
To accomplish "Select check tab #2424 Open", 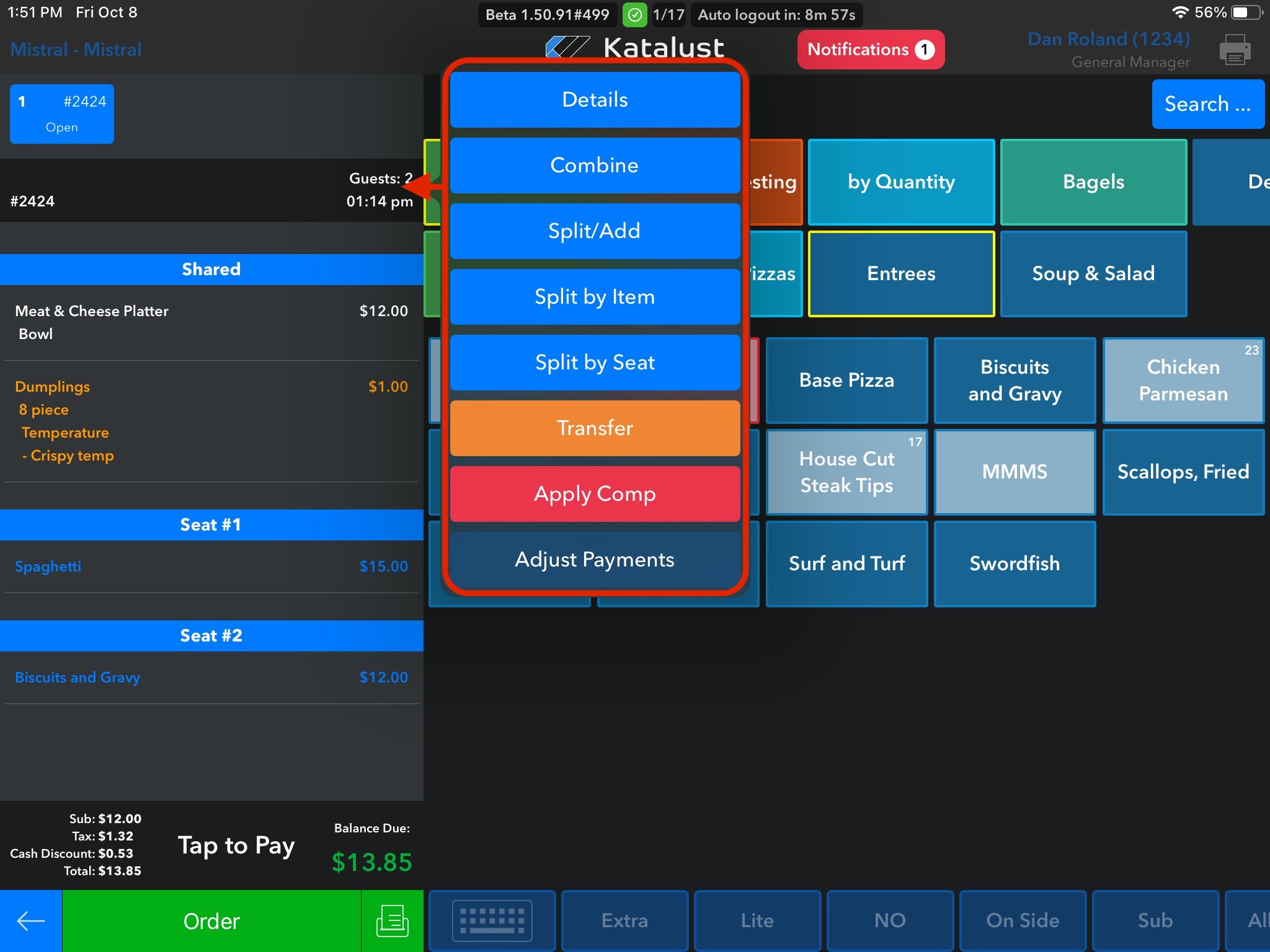I will 62,114.
